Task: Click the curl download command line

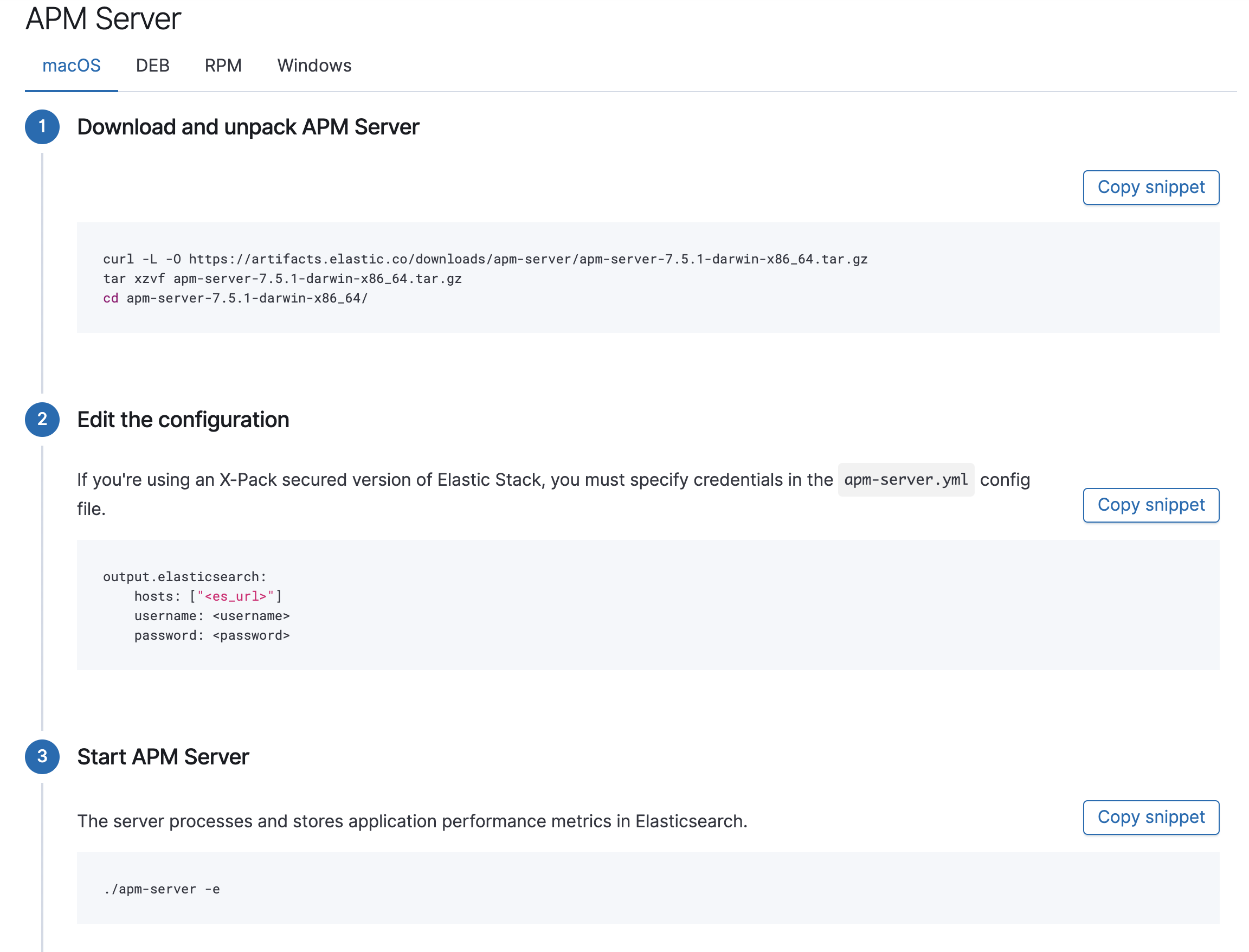Action: tap(485, 259)
